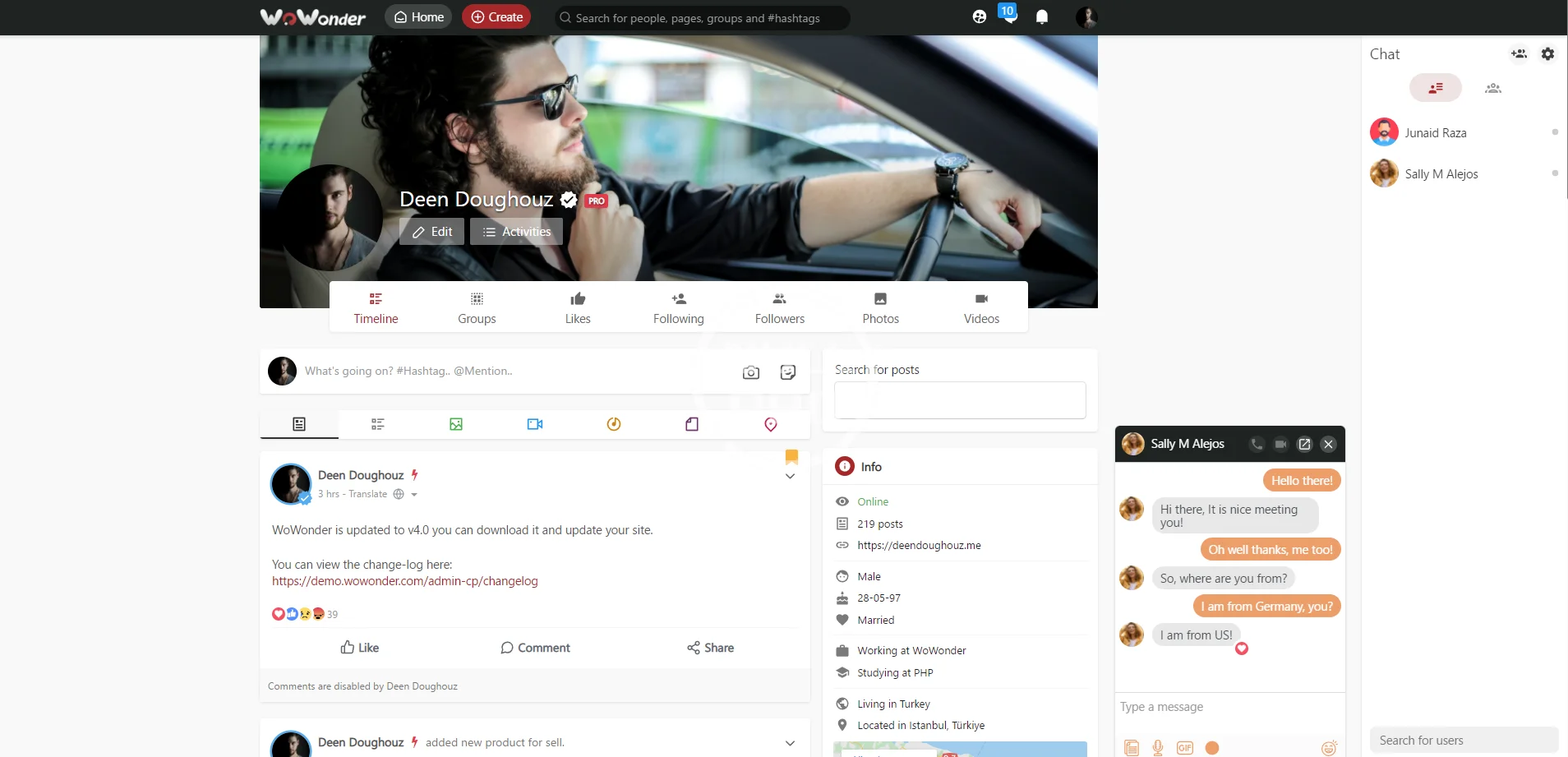1568x757 pixels.
Task: Expand options chevron on first post
Action: 790,477
